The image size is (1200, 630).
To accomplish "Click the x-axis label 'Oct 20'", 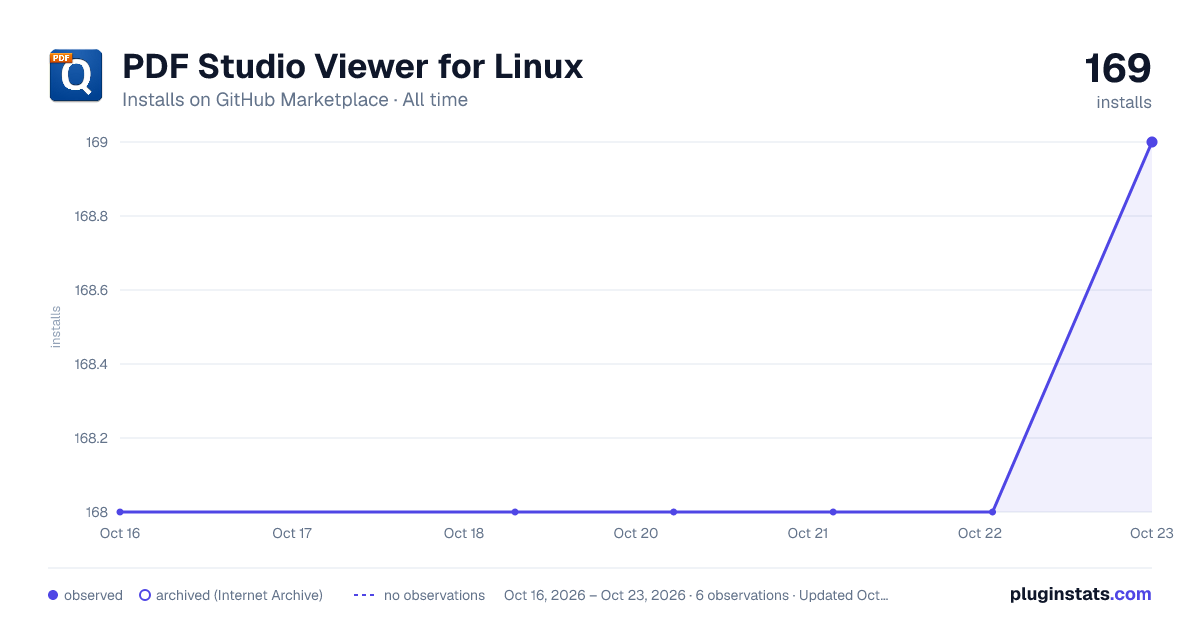I will (636, 533).
